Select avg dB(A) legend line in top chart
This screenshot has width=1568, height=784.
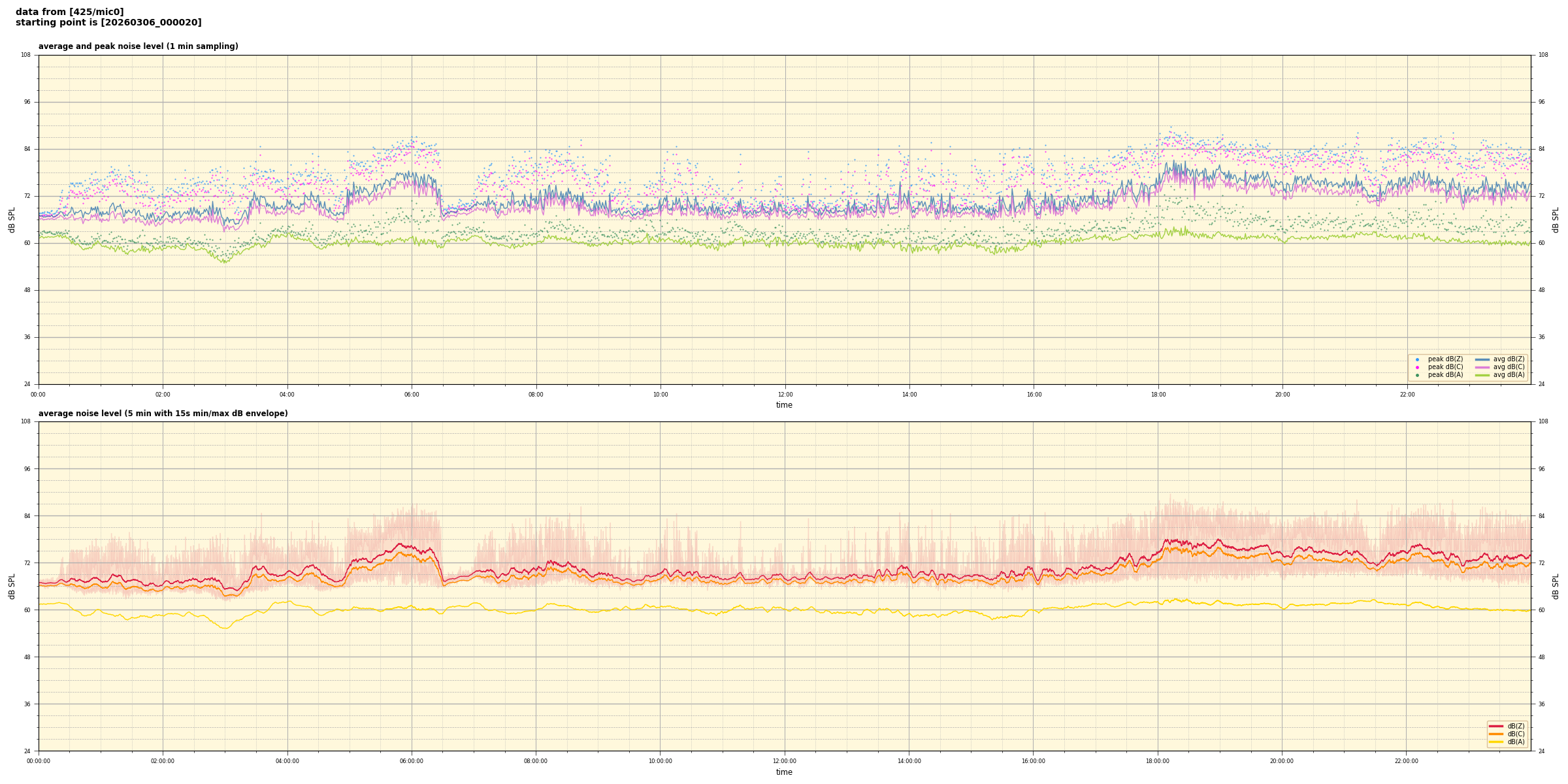[1482, 375]
